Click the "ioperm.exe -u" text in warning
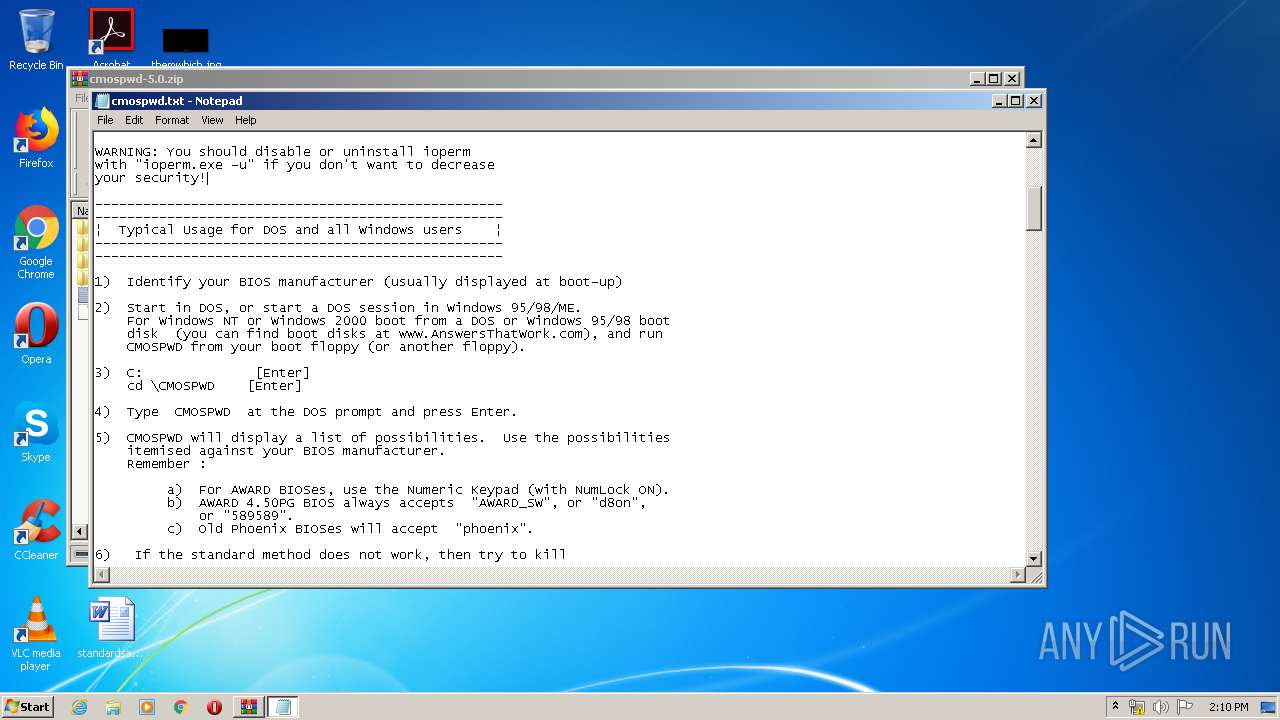Viewport: 1280px width, 720px height. [194, 165]
